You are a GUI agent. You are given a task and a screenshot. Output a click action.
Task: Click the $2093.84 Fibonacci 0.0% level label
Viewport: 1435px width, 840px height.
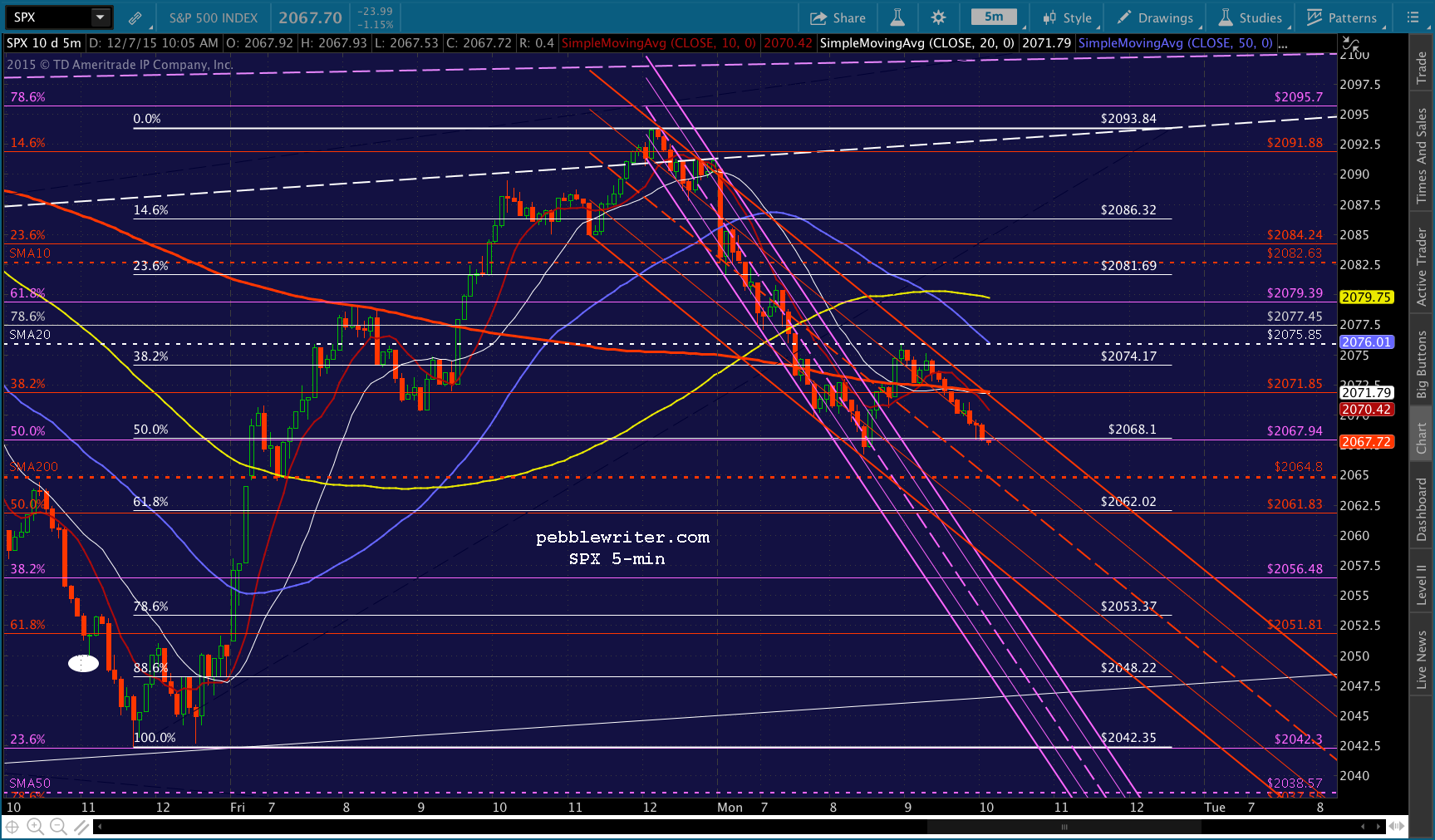click(1128, 118)
